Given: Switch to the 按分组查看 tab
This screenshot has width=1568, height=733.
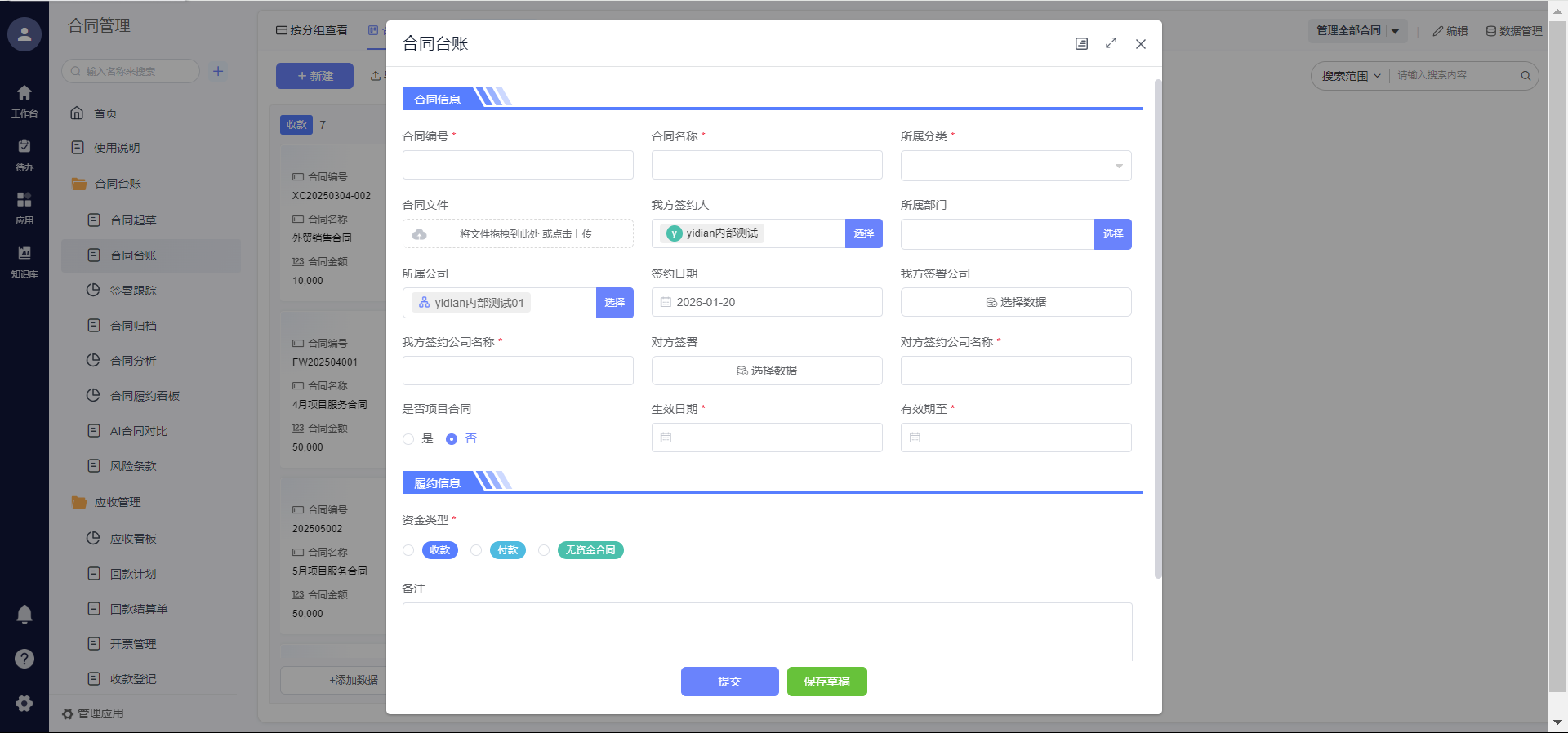Looking at the screenshot, I should (x=312, y=30).
